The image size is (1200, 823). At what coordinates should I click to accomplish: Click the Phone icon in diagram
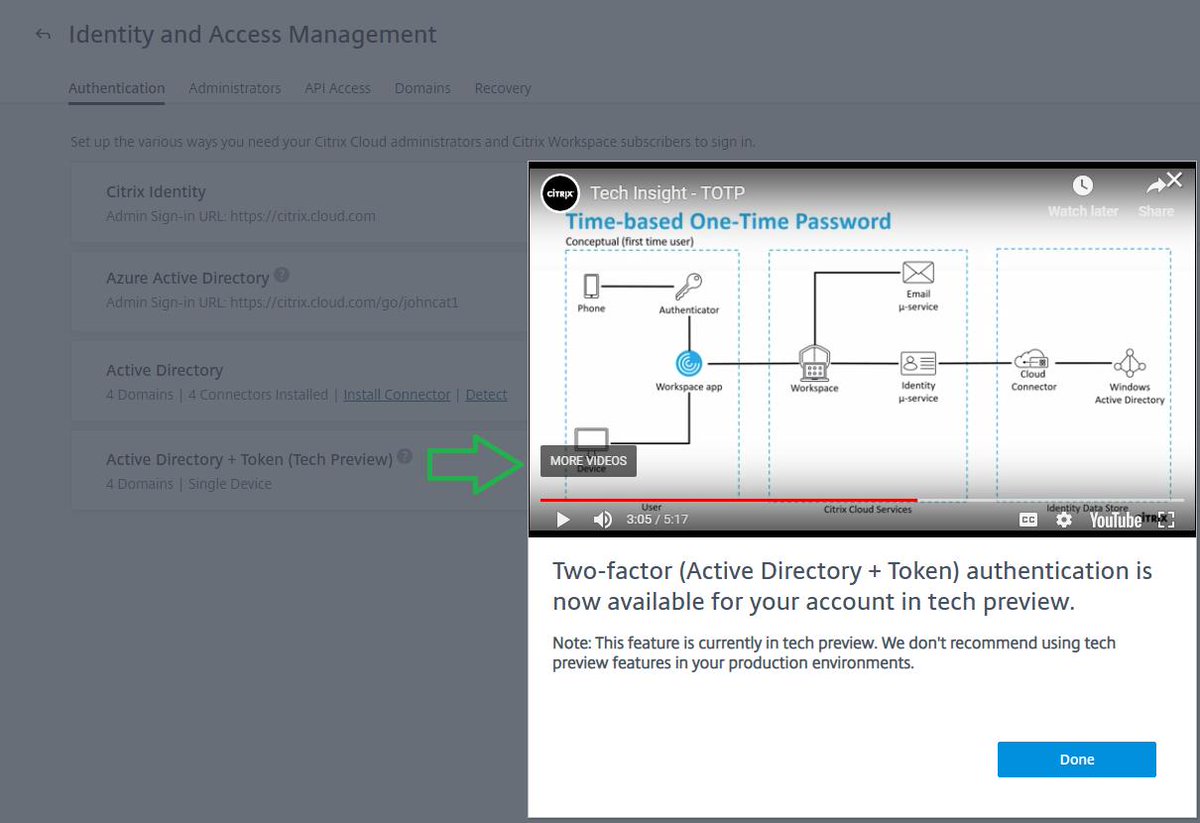591,287
